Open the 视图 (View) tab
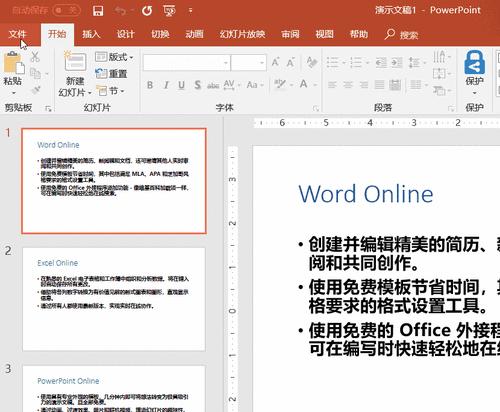The width and height of the screenshot is (500, 412). (x=324, y=34)
